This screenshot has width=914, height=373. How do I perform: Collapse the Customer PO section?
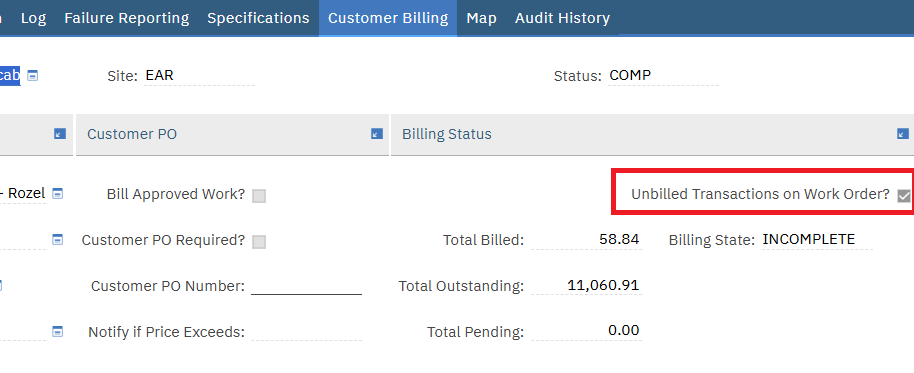point(377,134)
